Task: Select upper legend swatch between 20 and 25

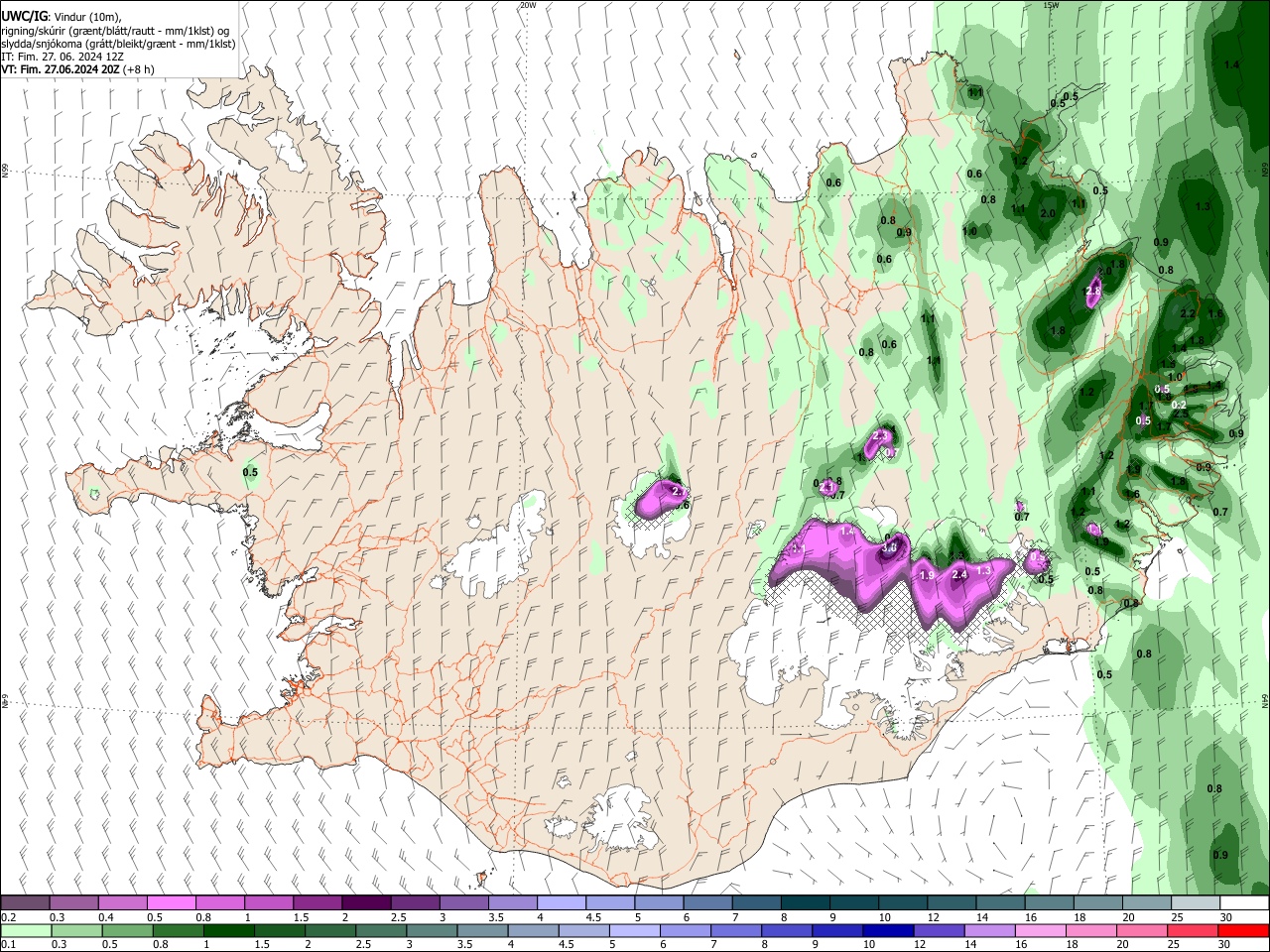Action: [1147, 903]
